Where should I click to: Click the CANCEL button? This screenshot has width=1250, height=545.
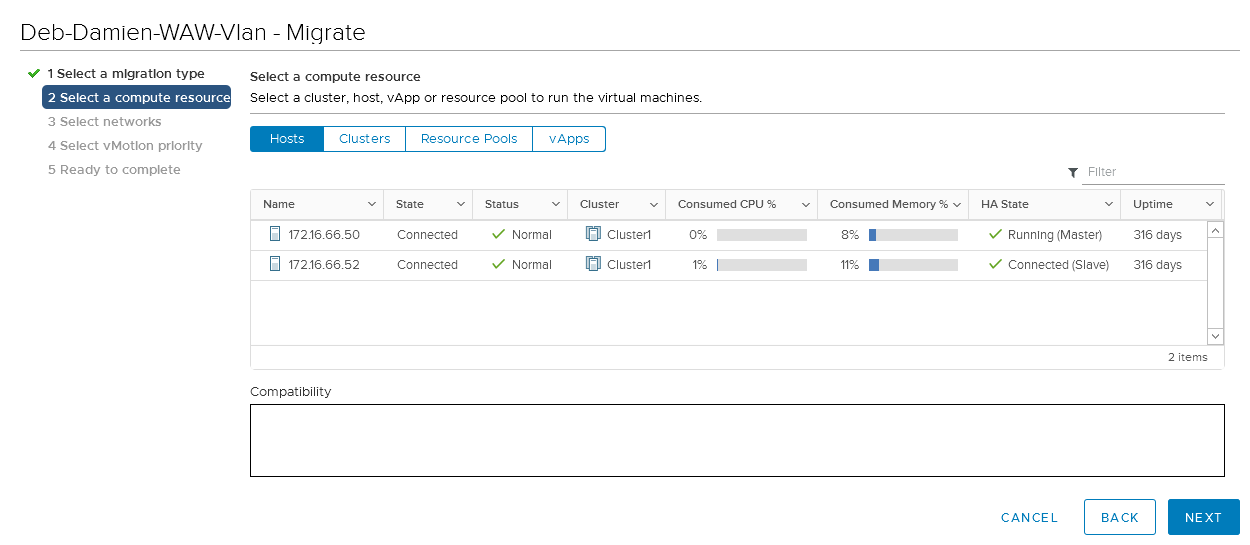tap(1029, 517)
